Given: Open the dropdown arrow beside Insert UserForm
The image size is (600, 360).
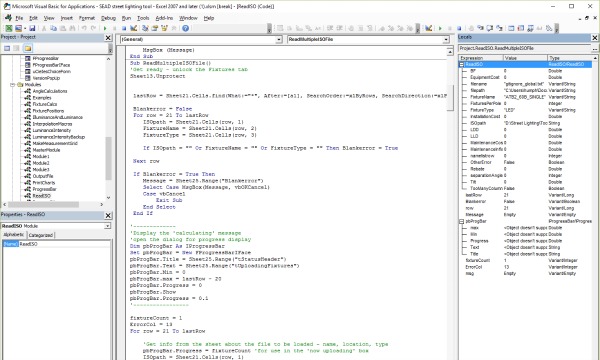Looking at the screenshot, I should click(x=25, y=28).
